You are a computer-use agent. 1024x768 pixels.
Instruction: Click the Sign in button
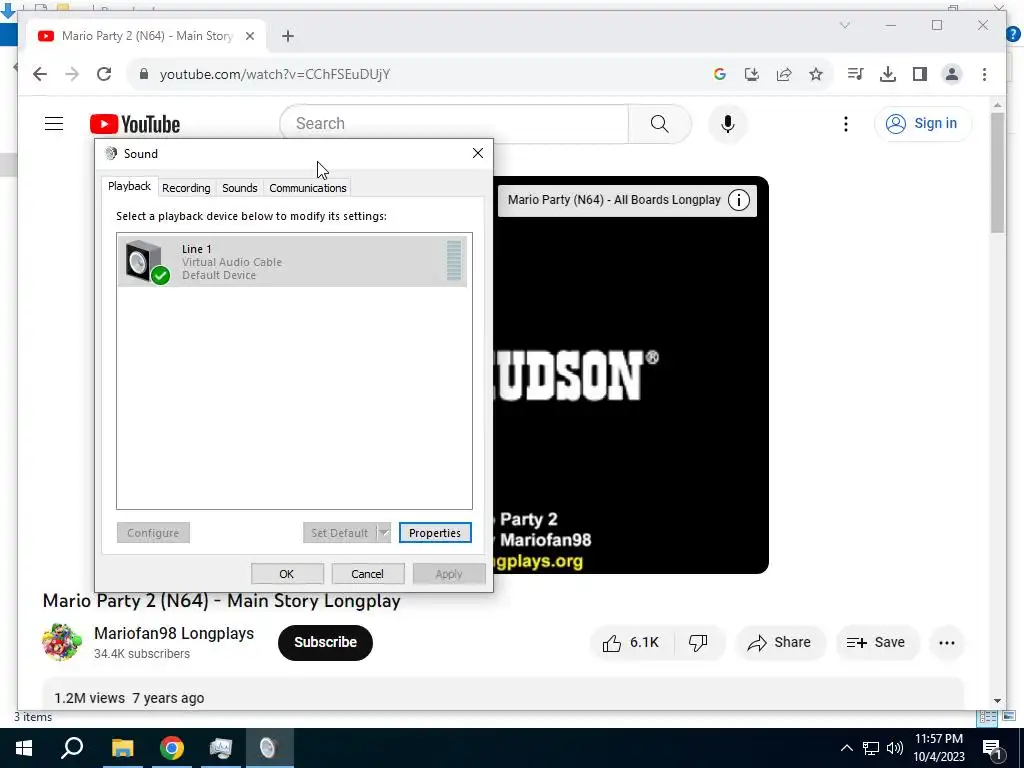point(923,123)
